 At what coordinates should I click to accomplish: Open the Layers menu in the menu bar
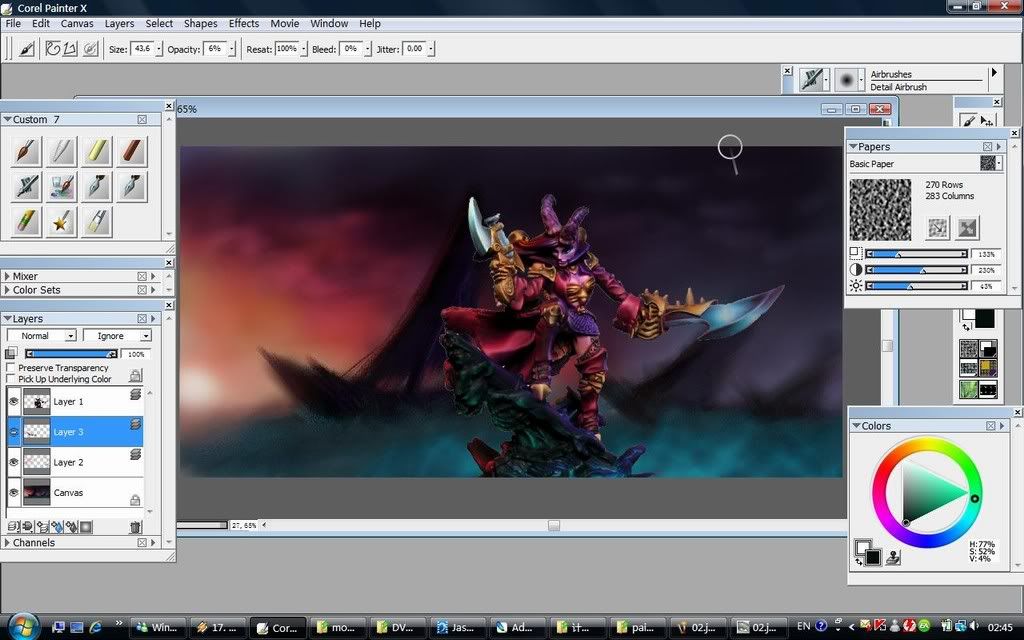tap(120, 24)
